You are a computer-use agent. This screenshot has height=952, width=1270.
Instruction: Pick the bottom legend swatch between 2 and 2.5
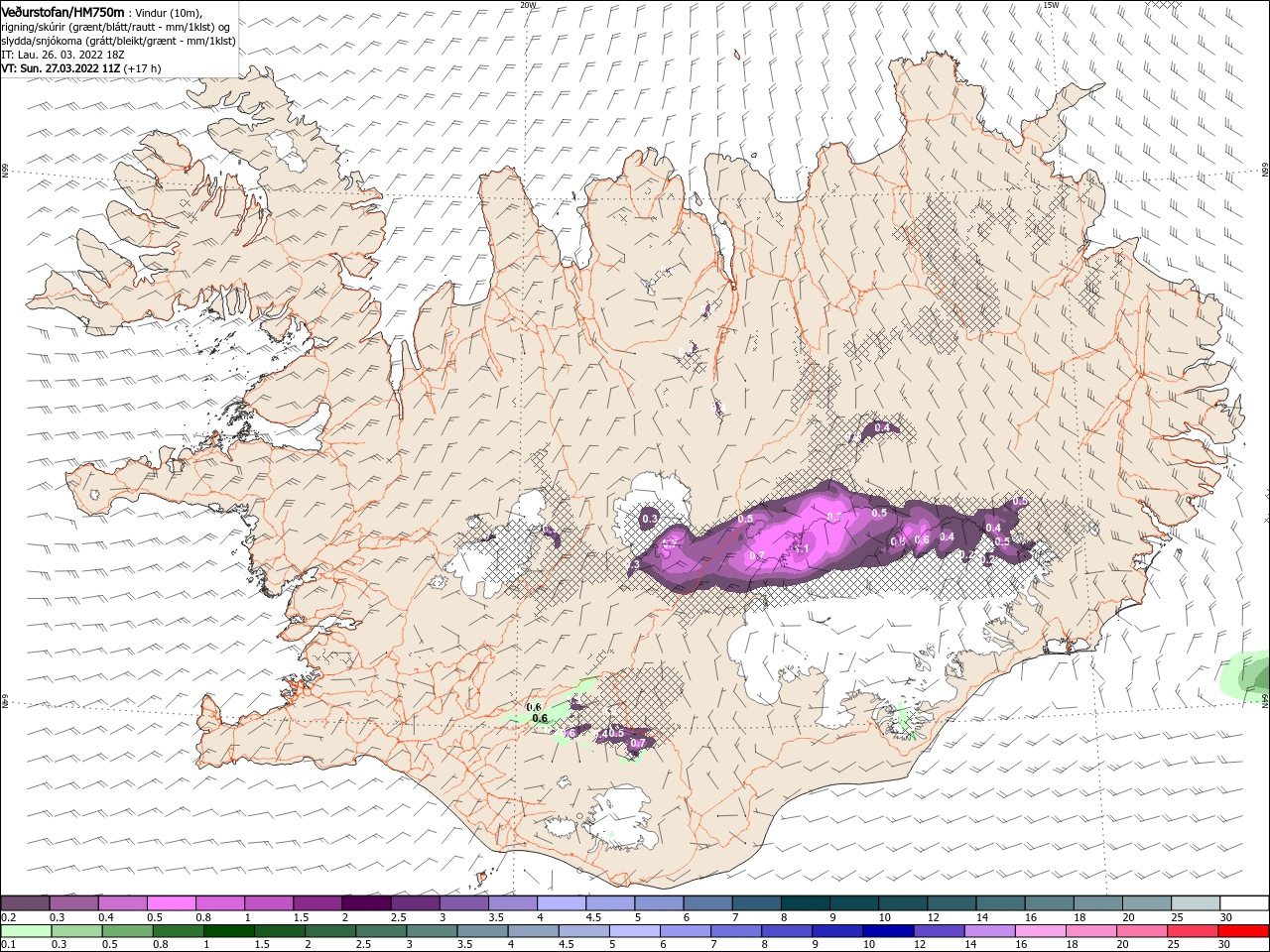[x=330, y=931]
